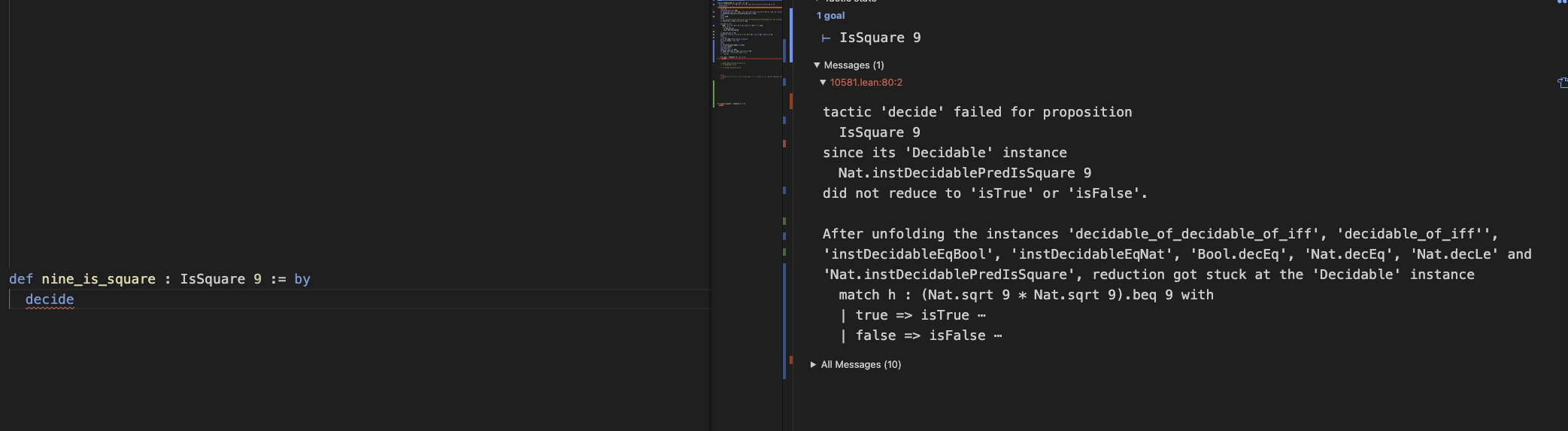The image size is (1568, 431).
Task: Click IsSquare in the def signature
Action: click(x=213, y=279)
